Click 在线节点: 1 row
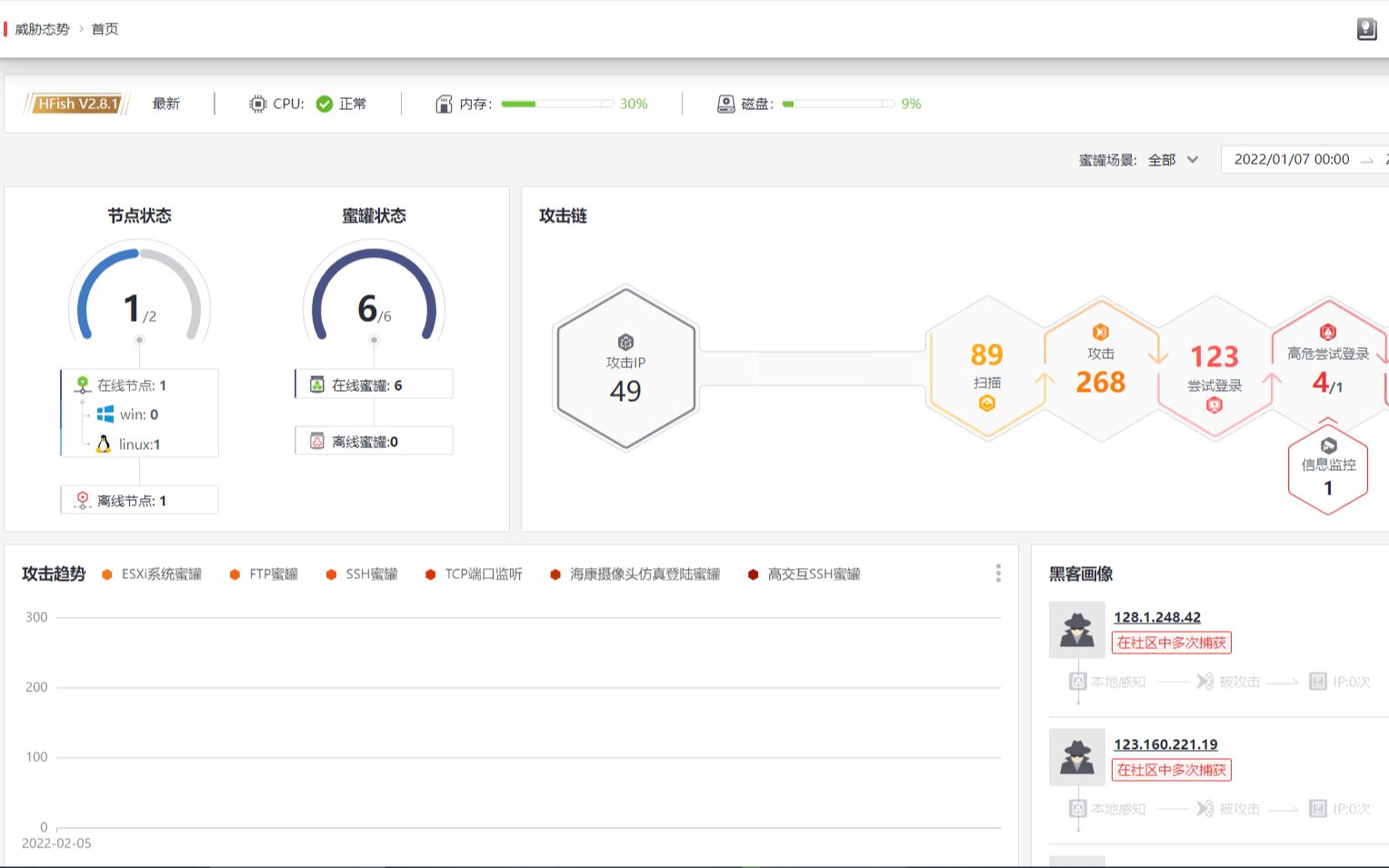The height and width of the screenshot is (868, 1389). (x=139, y=384)
